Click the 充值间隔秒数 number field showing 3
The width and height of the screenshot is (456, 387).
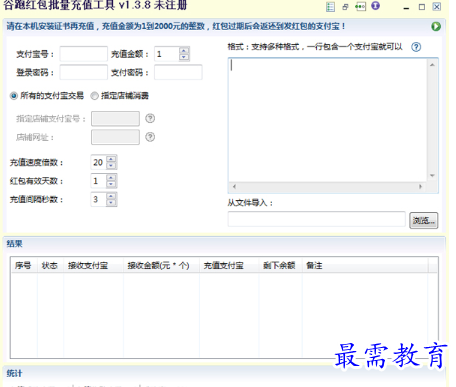(99, 200)
